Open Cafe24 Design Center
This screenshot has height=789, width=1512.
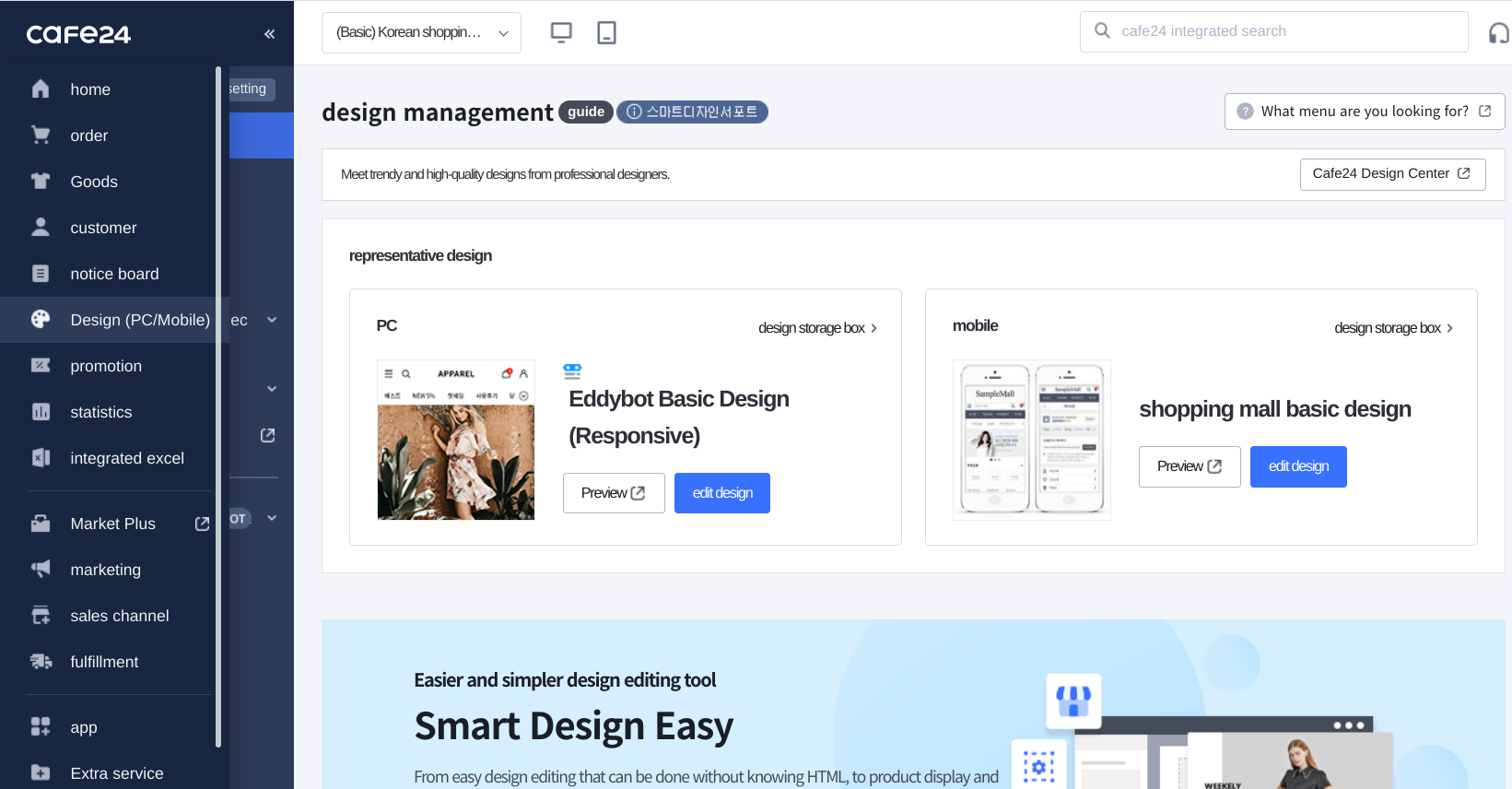coord(1392,174)
